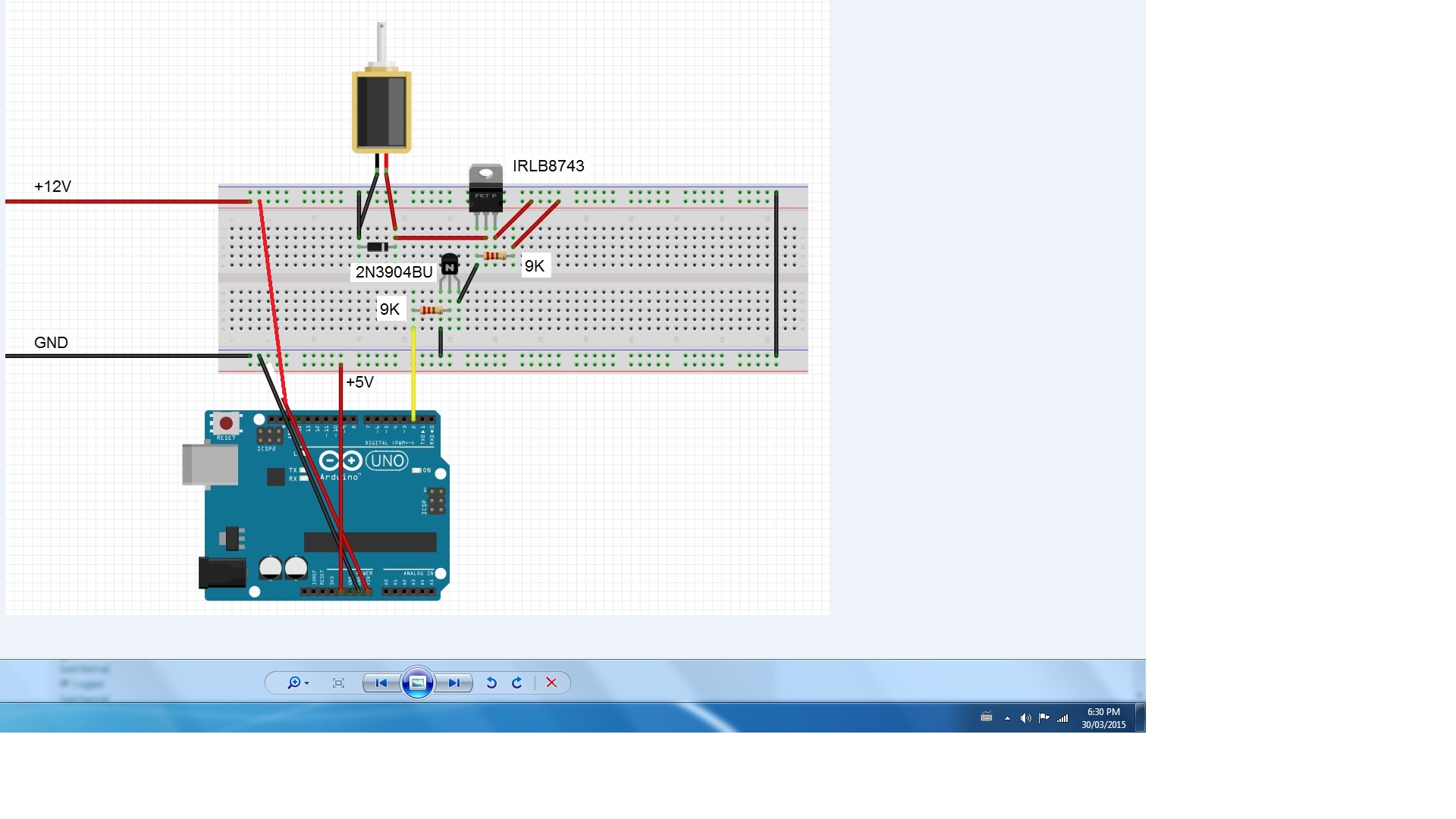Advance to the next image

[x=455, y=682]
